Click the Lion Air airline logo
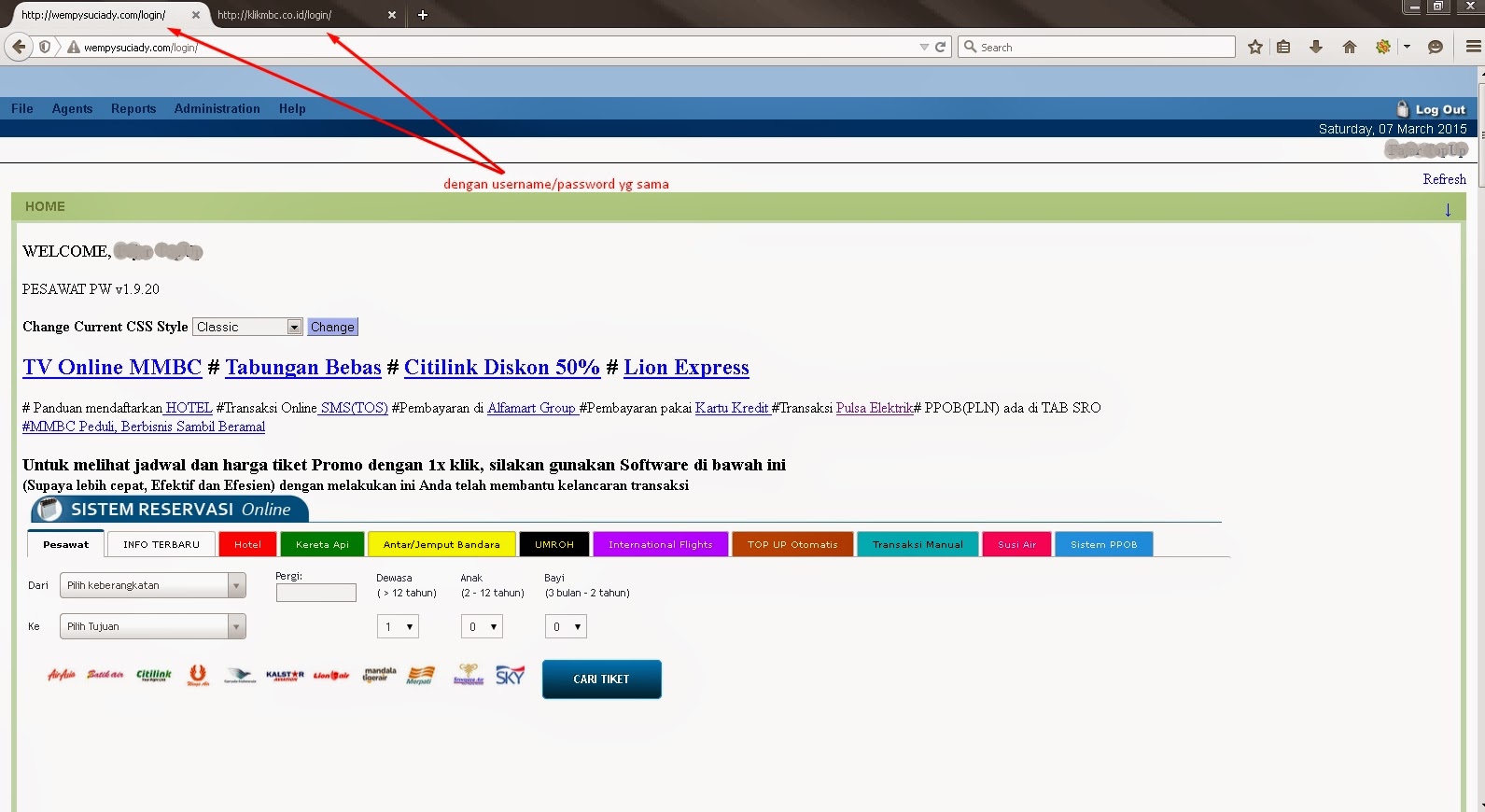This screenshot has width=1485, height=812. [331, 675]
